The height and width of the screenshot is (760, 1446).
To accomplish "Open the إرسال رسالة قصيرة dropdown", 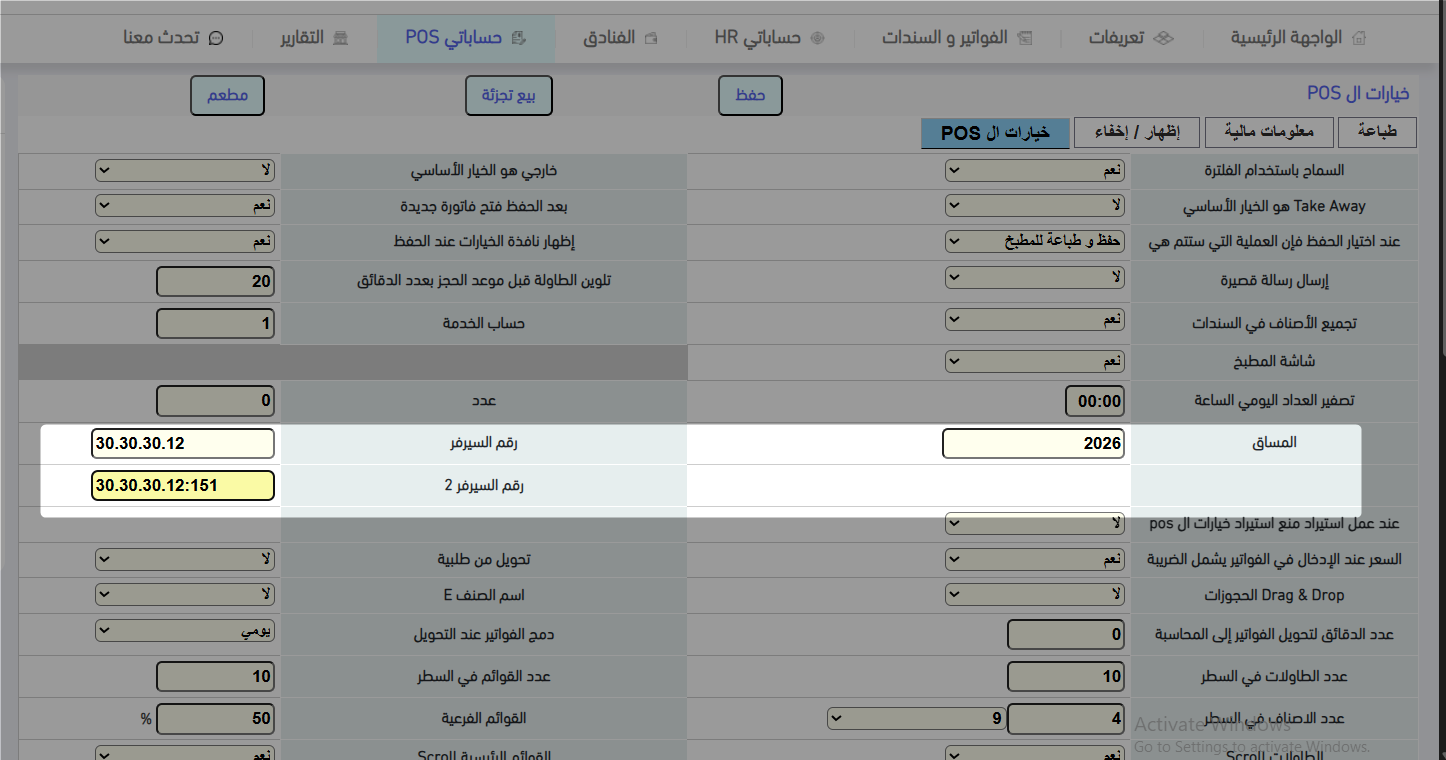I will tap(1035, 277).
